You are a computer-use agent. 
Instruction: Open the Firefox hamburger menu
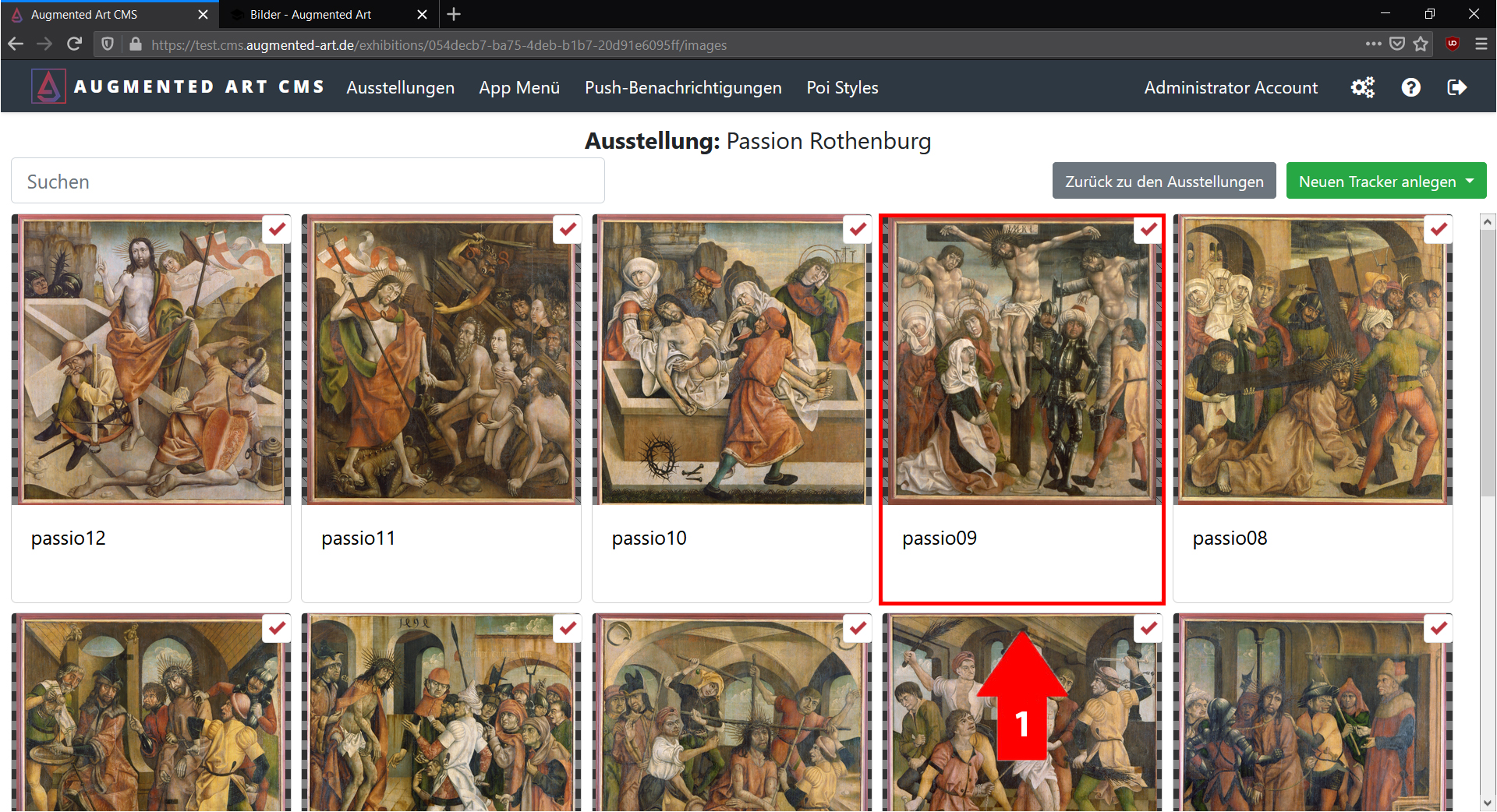1481,44
